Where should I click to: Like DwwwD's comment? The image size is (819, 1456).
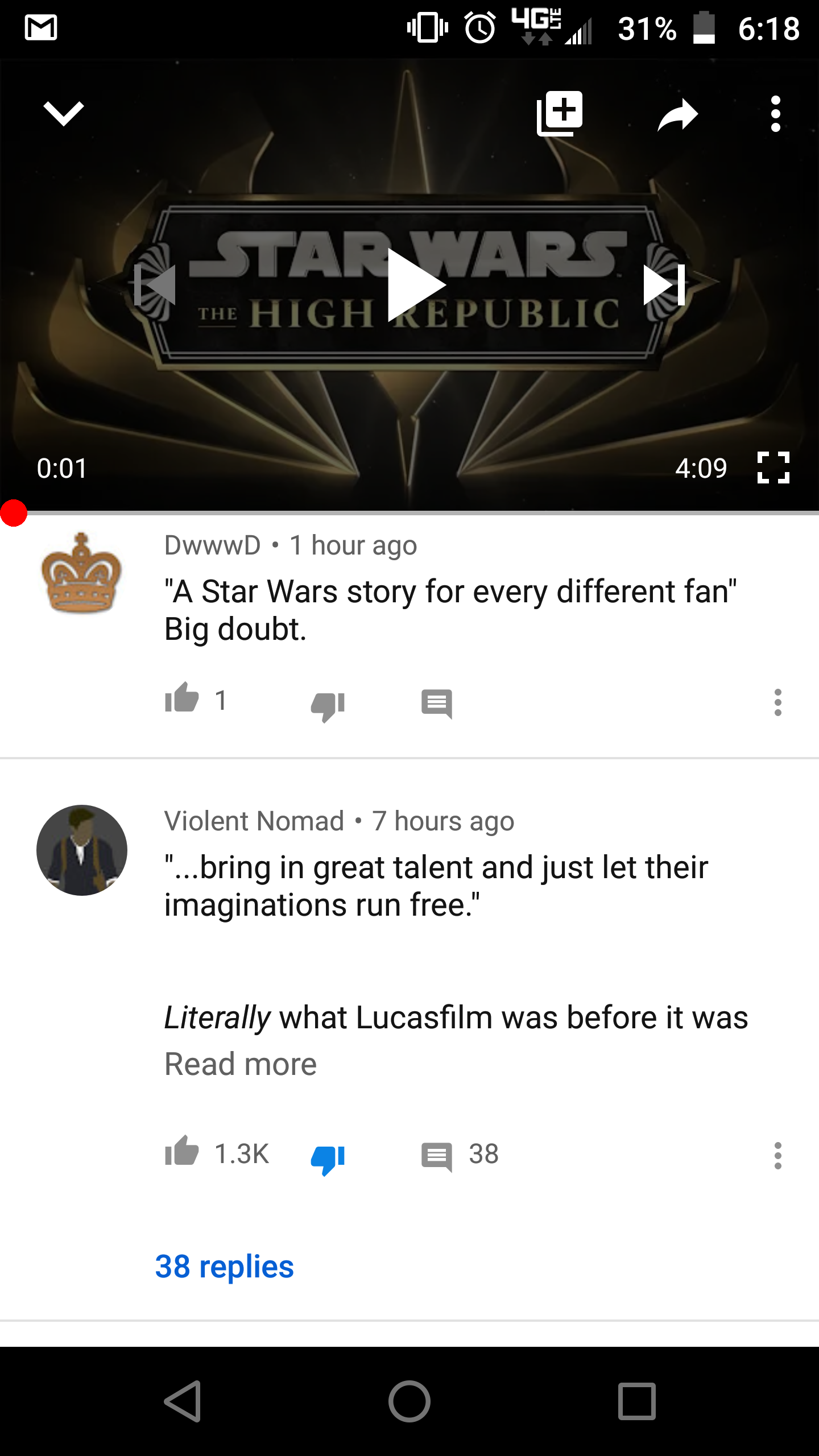[181, 697]
